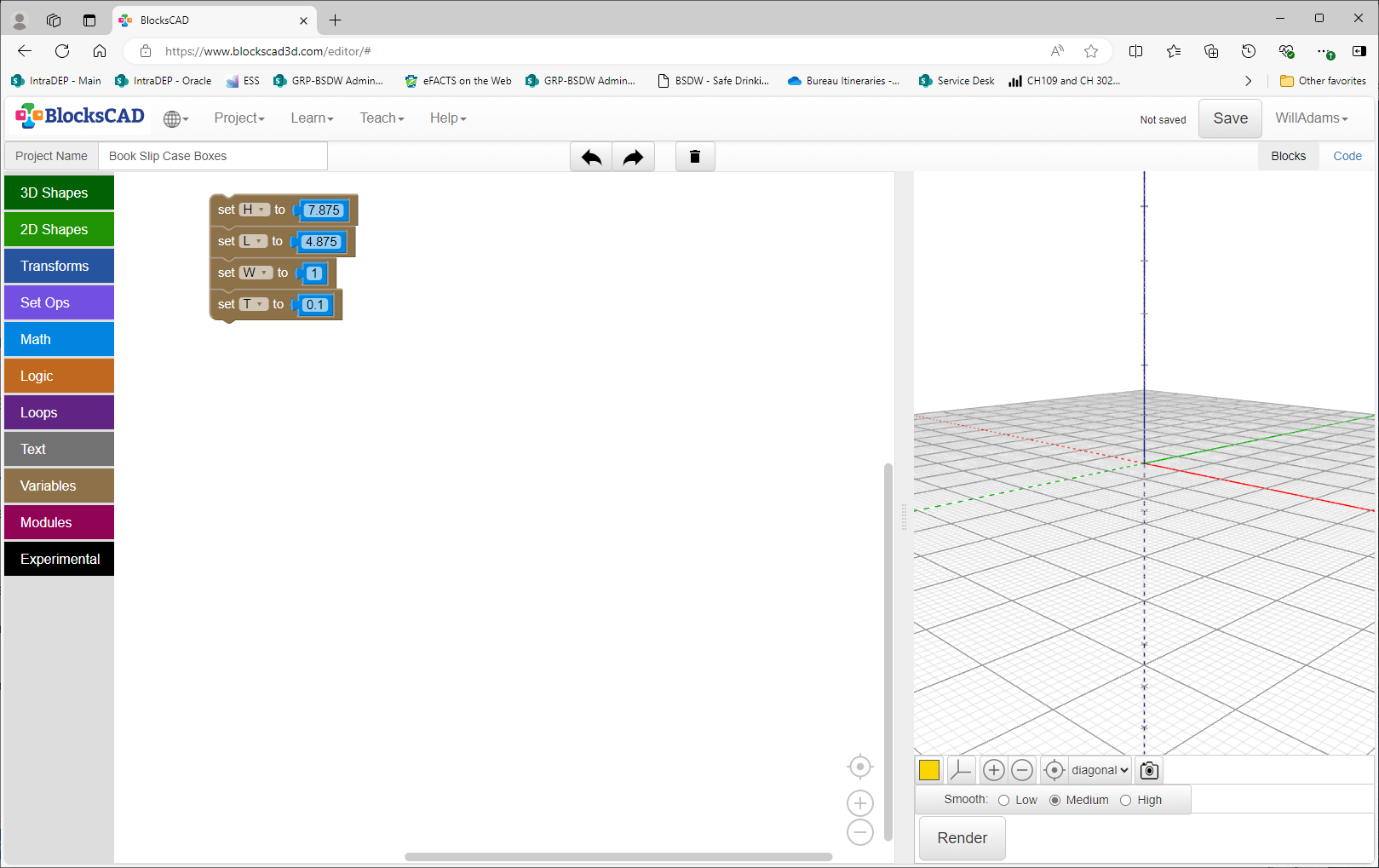
Task: Open a new browser tab
Action: tap(336, 20)
